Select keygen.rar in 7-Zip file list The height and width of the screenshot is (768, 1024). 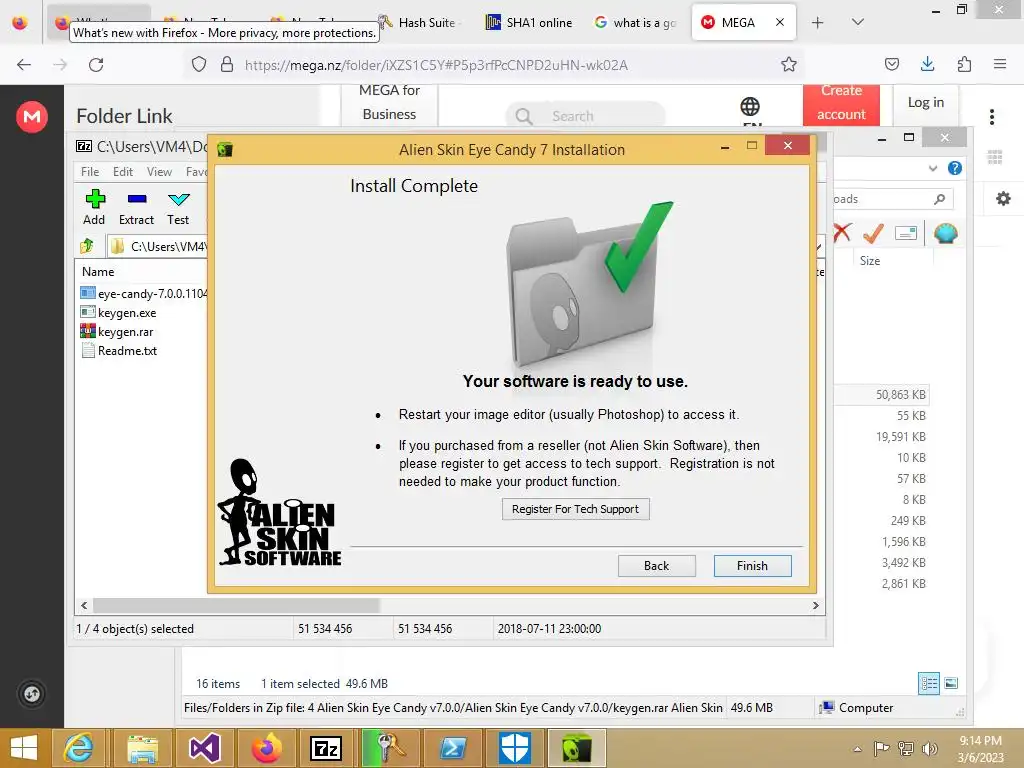[125, 332]
